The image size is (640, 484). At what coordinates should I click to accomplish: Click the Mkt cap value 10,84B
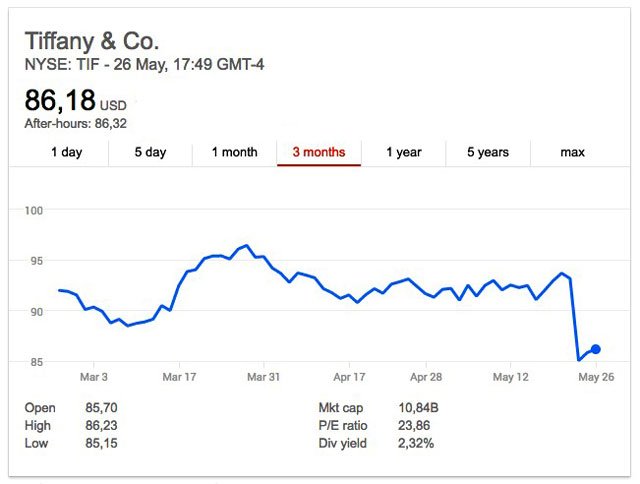pos(418,408)
